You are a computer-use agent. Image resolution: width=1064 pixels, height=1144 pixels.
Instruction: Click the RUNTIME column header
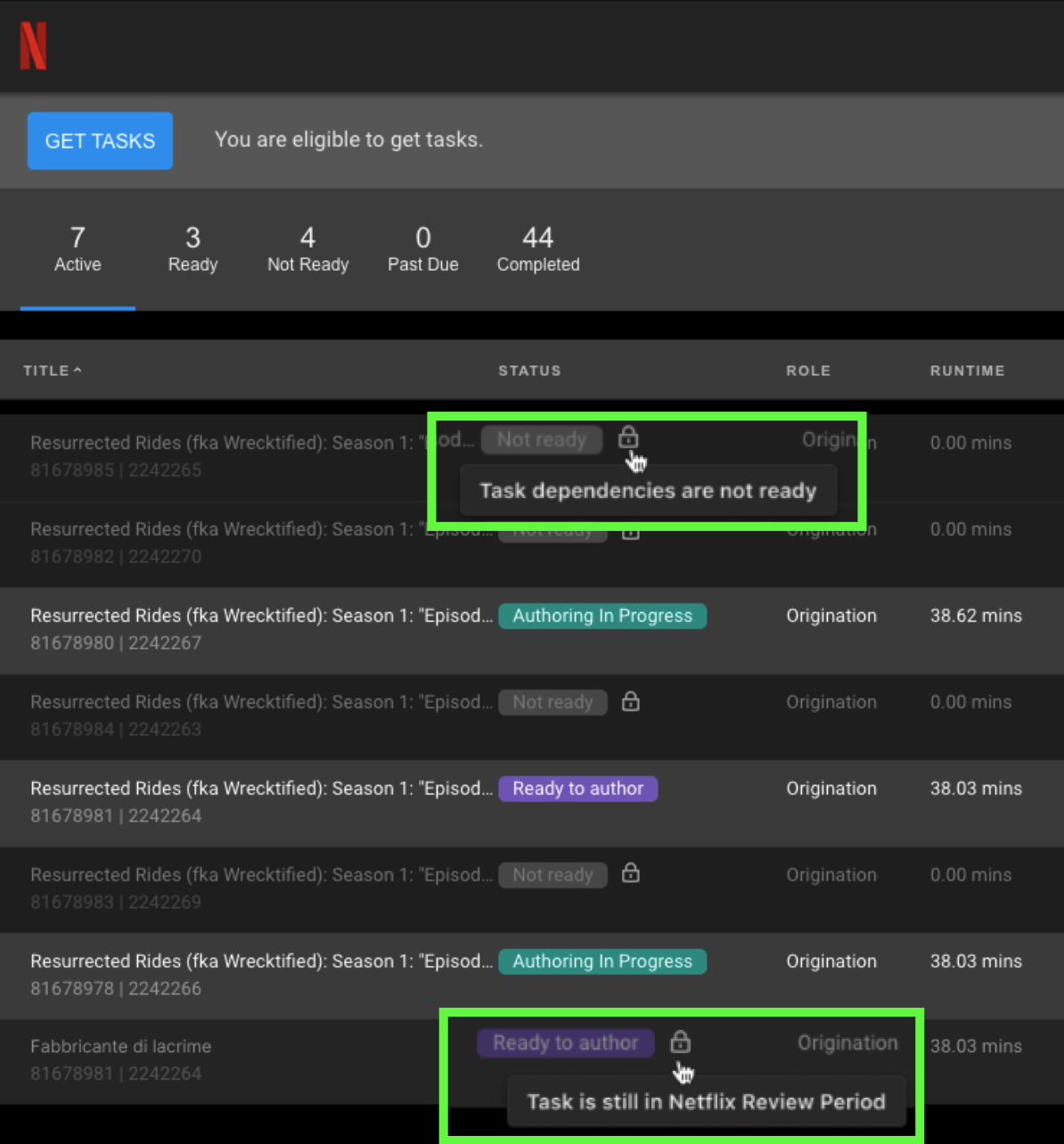968,371
